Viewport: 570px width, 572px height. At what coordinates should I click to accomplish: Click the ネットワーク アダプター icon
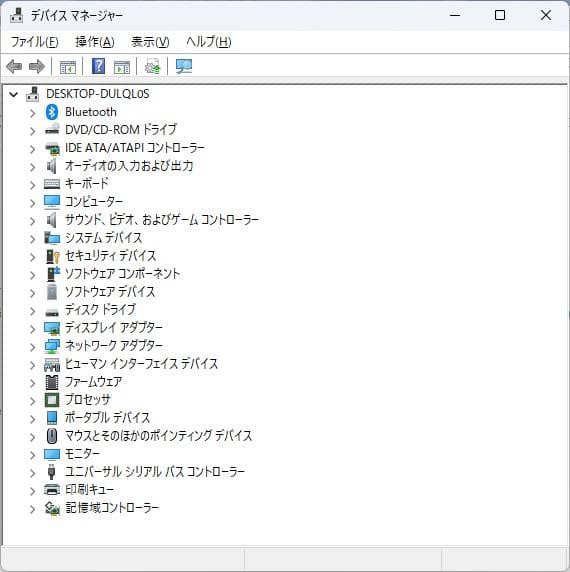coord(52,346)
